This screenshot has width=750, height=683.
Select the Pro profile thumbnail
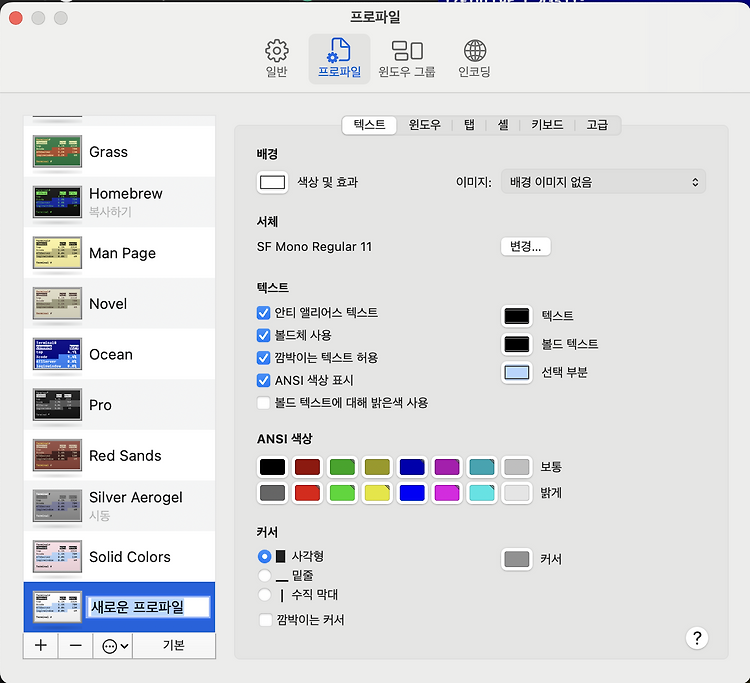(x=57, y=405)
